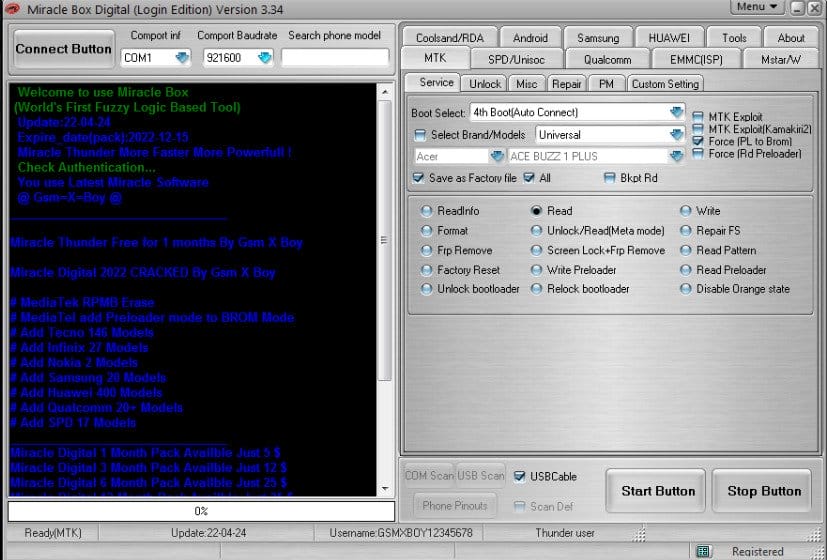Viewport: 827px width, 560px height.
Task: Expand the Comport inf COM1 dropdown
Action: tap(182, 57)
